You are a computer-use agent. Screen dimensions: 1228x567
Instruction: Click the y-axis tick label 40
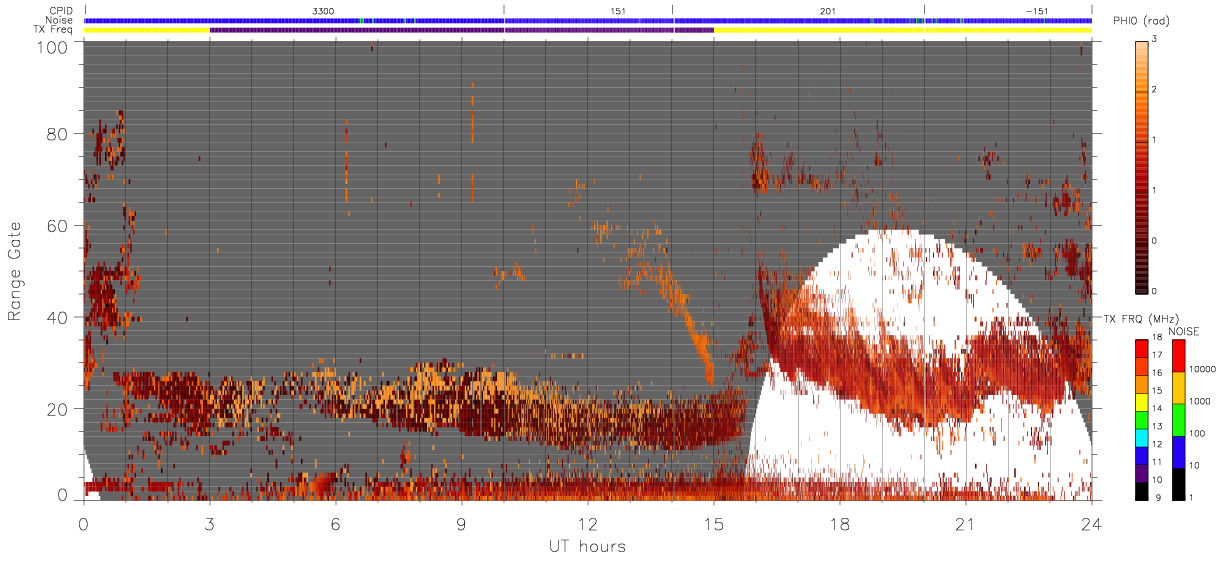coord(57,317)
